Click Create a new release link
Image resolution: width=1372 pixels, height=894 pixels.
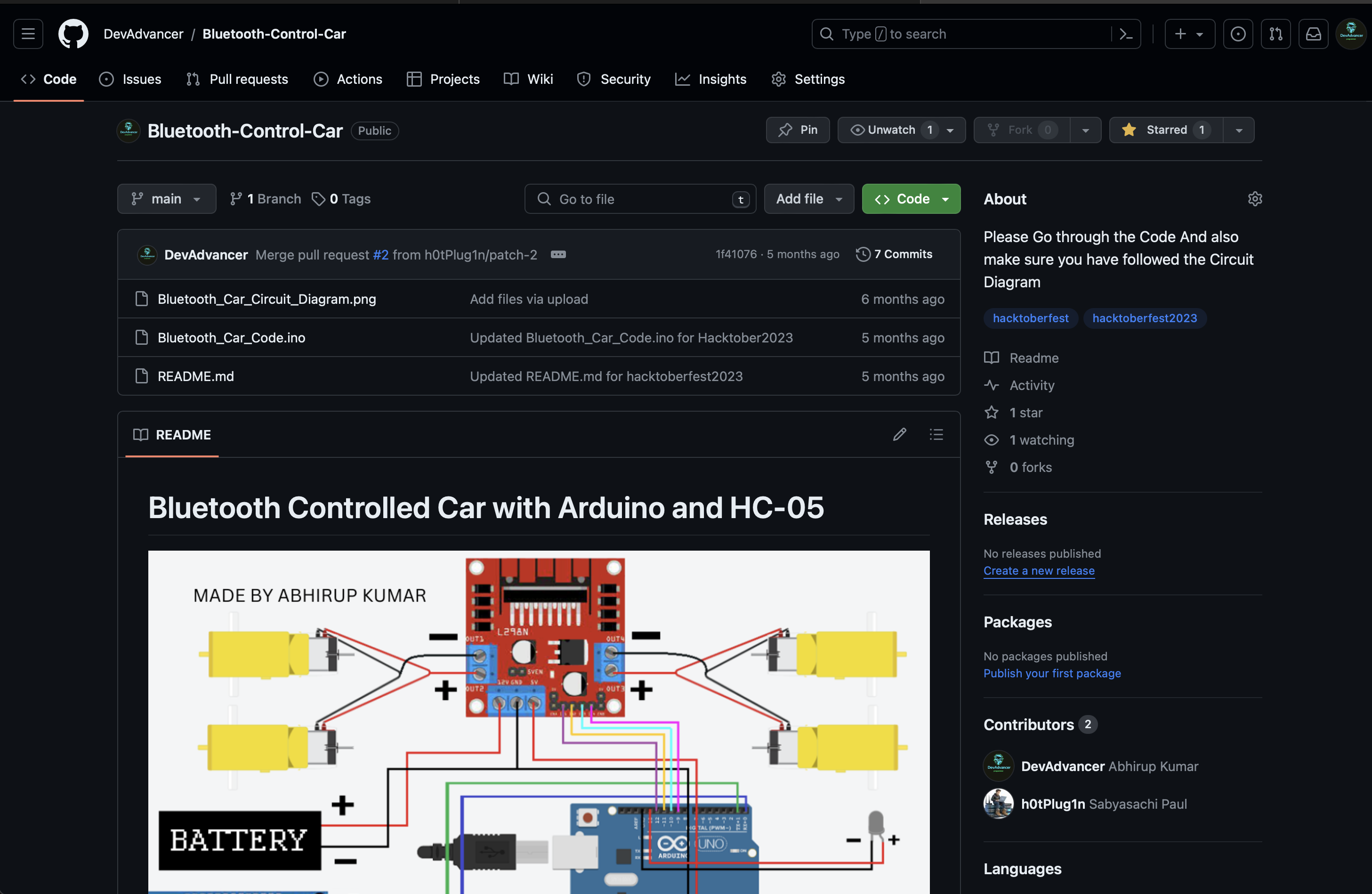(1039, 570)
